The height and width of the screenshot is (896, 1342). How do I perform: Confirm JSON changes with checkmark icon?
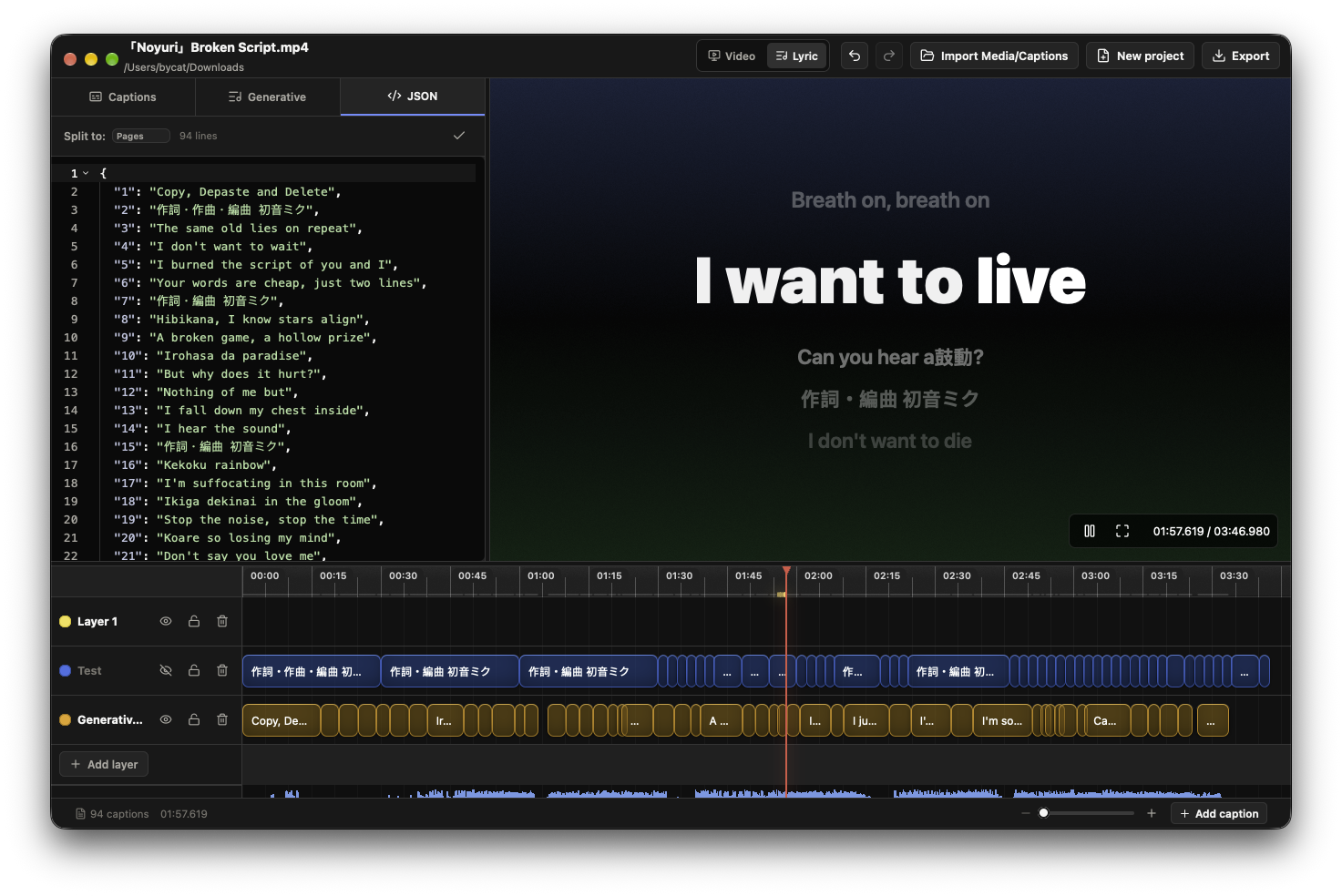click(x=459, y=136)
